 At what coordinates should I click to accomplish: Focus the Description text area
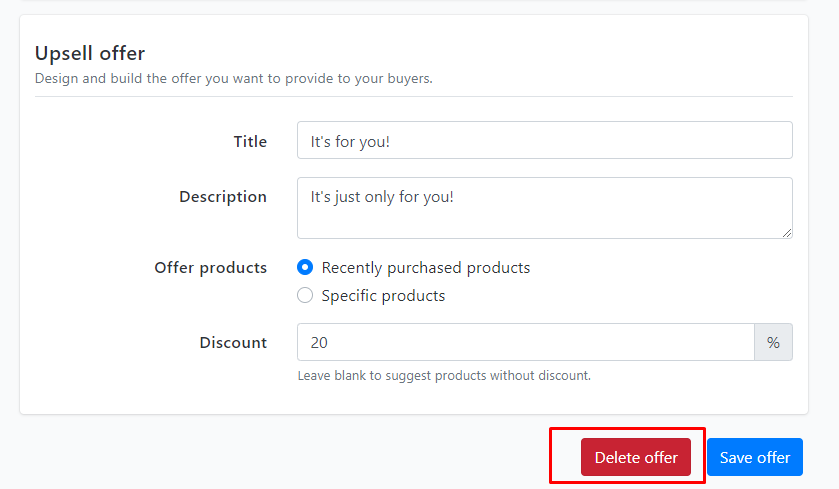(x=545, y=208)
